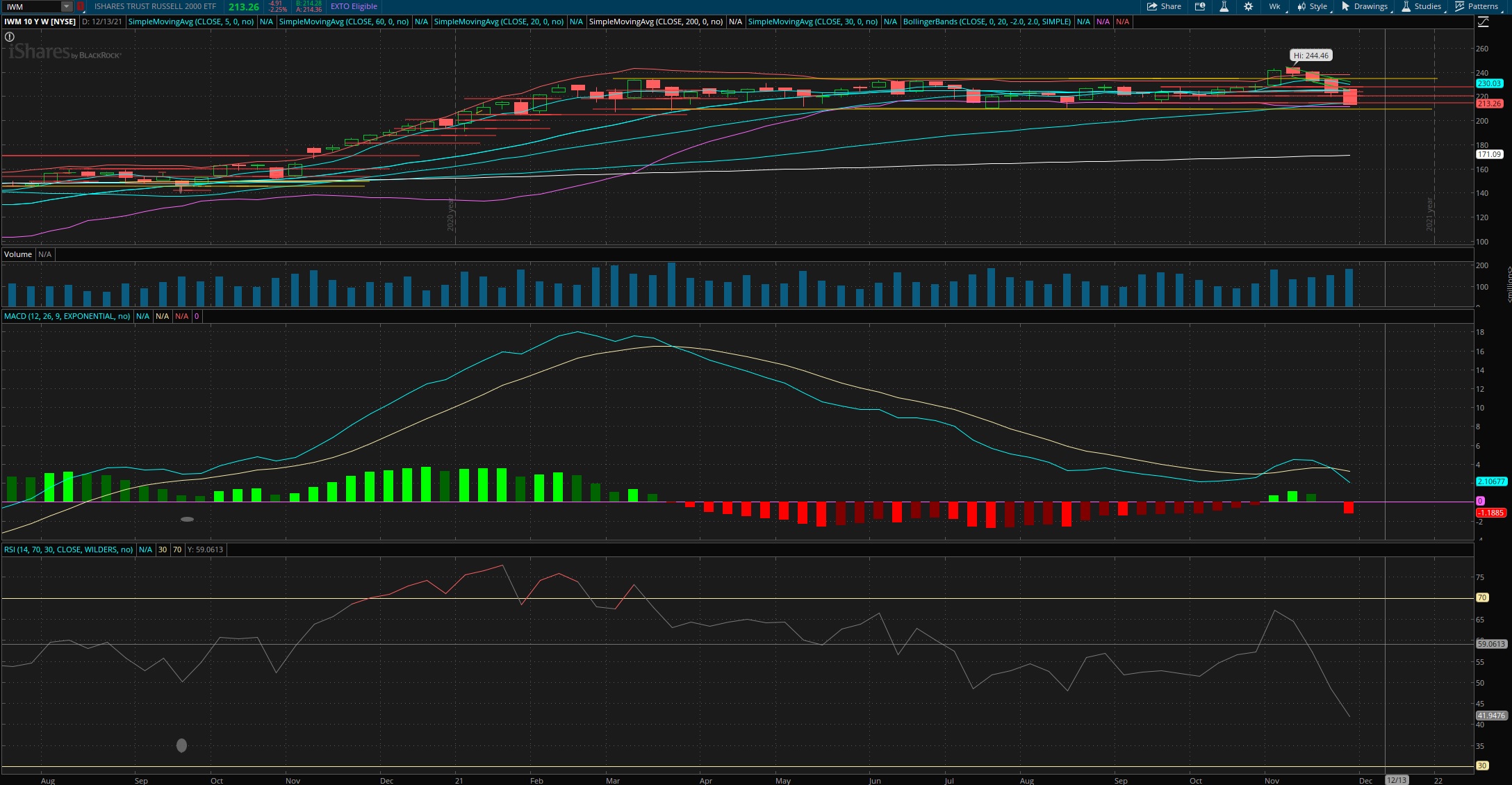Select SimpleMovingAvg 200 study label
The width and height of the screenshot is (1512, 785).
click(655, 22)
